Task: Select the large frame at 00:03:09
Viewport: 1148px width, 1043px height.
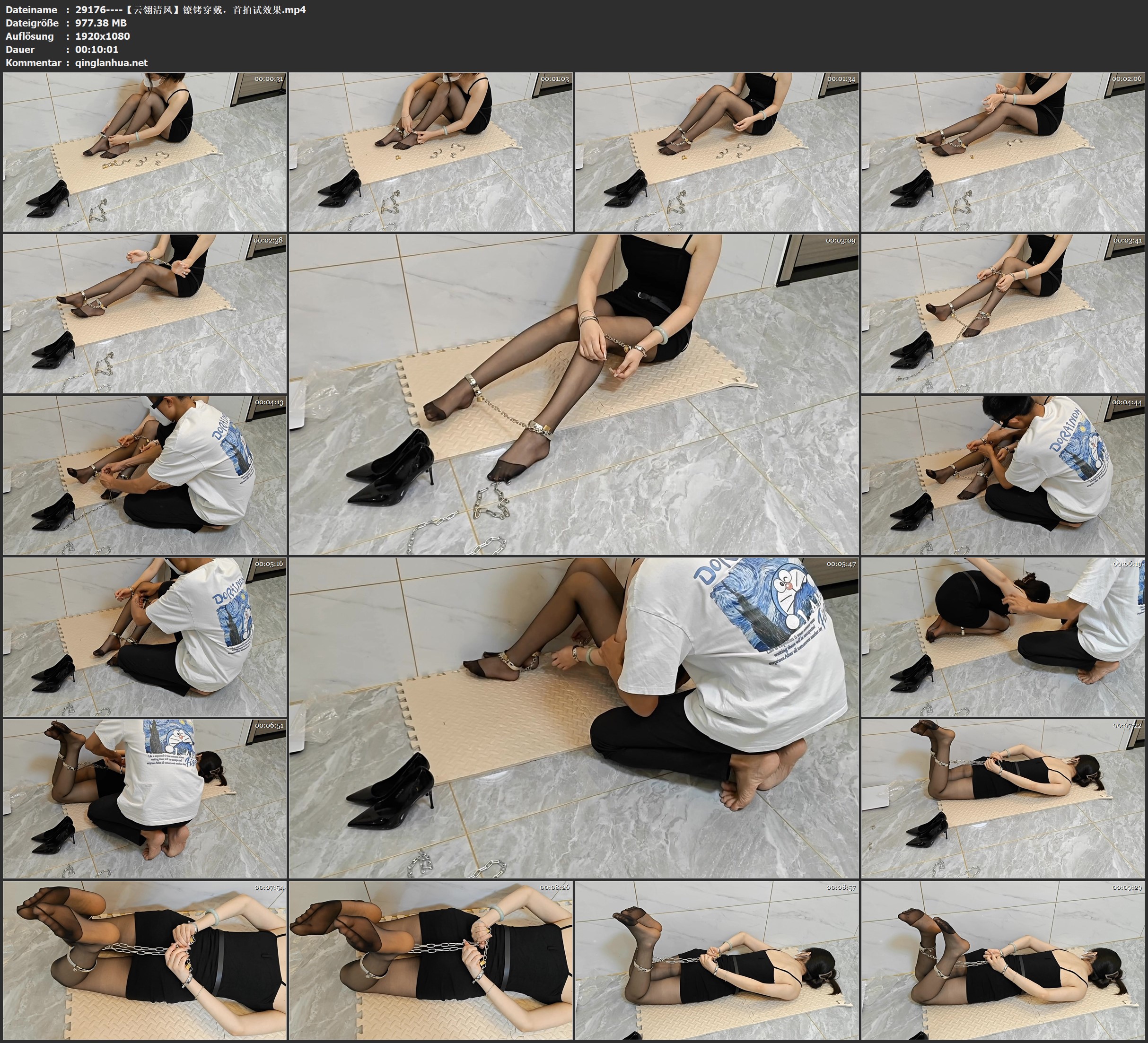Action: pos(574,394)
